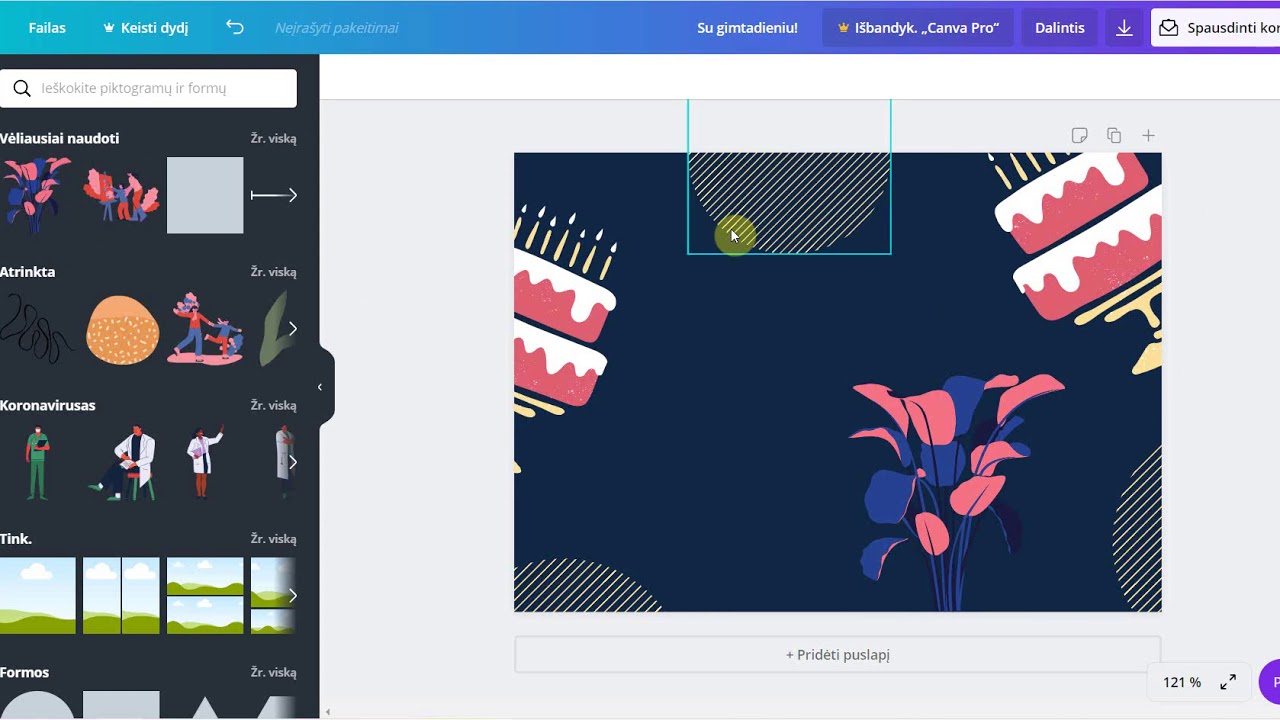Viewport: 1280px width, 720px height.
Task: Click the magnifier search icon
Action: tap(21, 88)
